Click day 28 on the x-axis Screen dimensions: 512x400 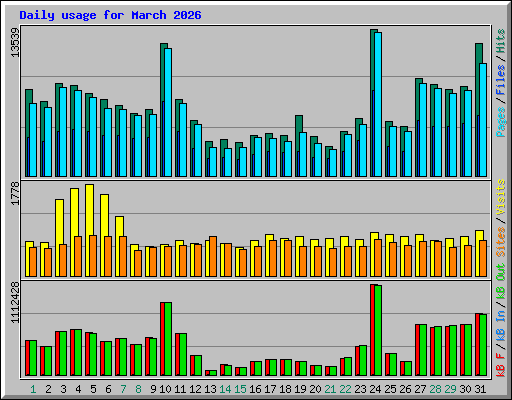(435, 389)
